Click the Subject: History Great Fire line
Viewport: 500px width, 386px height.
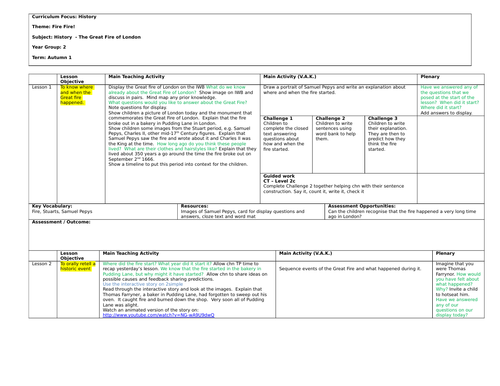[86, 37]
